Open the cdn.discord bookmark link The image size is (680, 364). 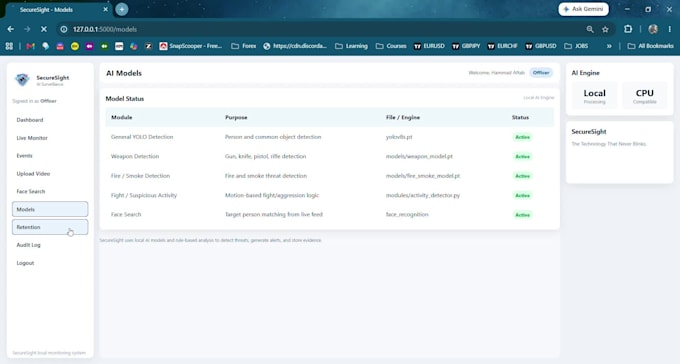(x=295, y=46)
